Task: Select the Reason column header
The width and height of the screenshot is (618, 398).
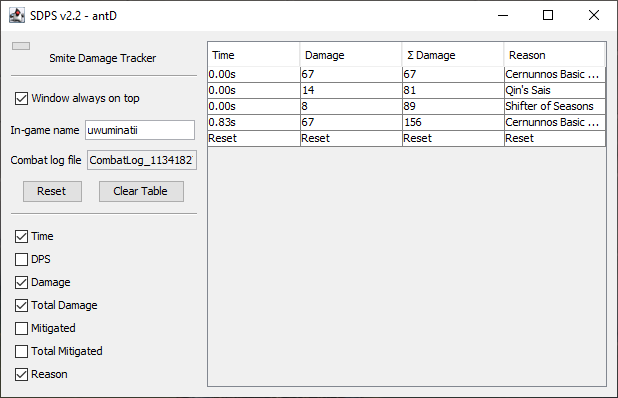Action: click(x=555, y=55)
